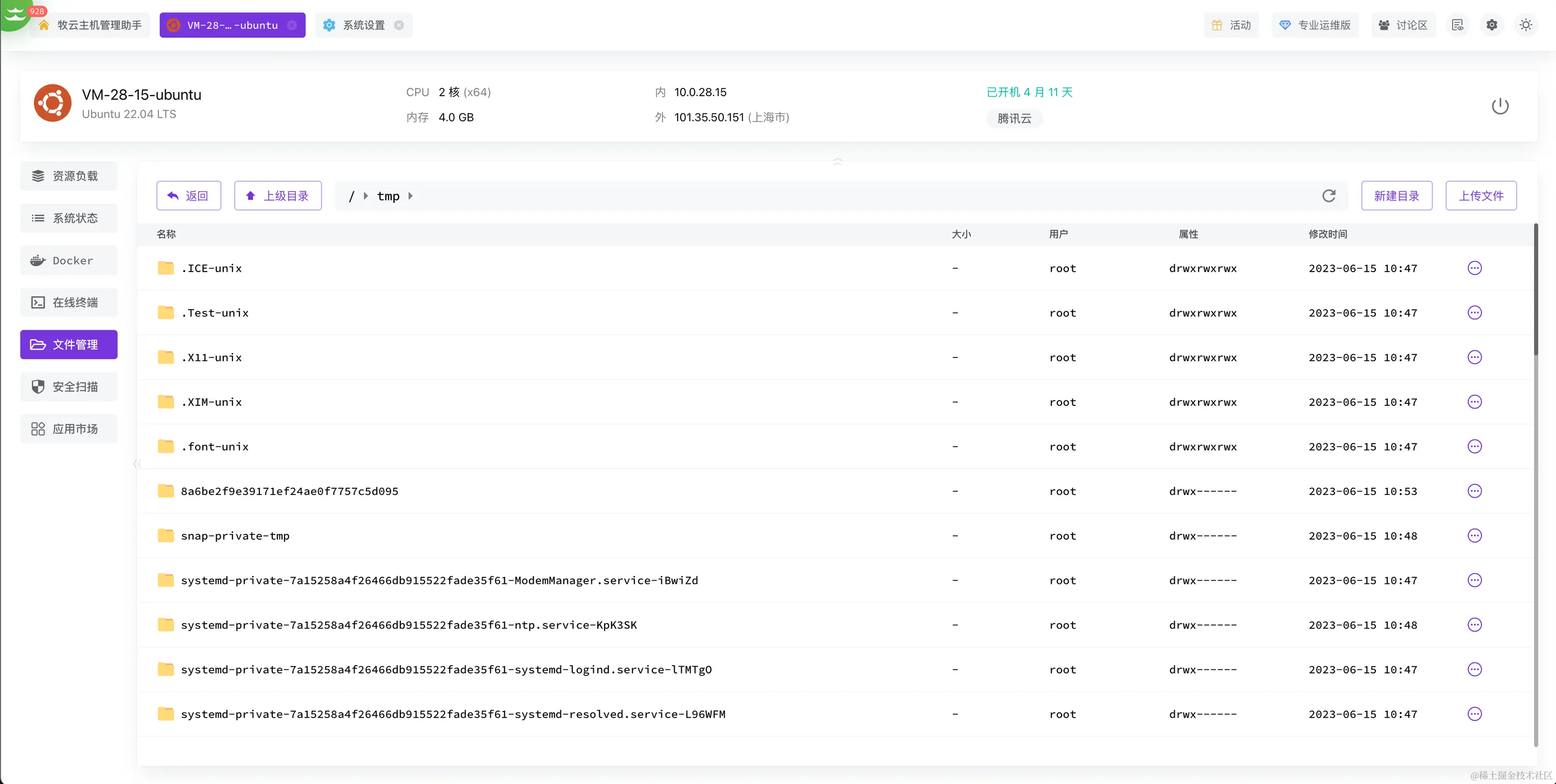1556x784 pixels.
Task: Toggle the light/dark theme sun icon
Action: [1525, 25]
